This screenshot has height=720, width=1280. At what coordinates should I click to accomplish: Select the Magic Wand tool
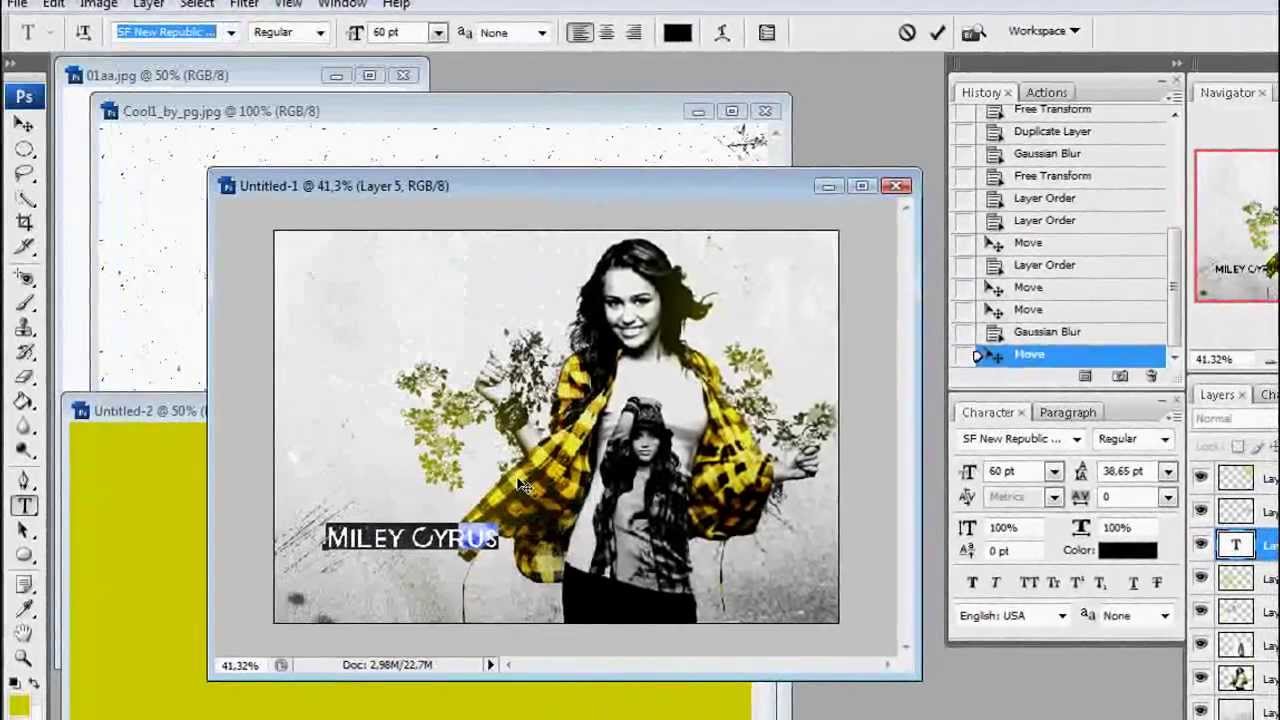[24, 198]
